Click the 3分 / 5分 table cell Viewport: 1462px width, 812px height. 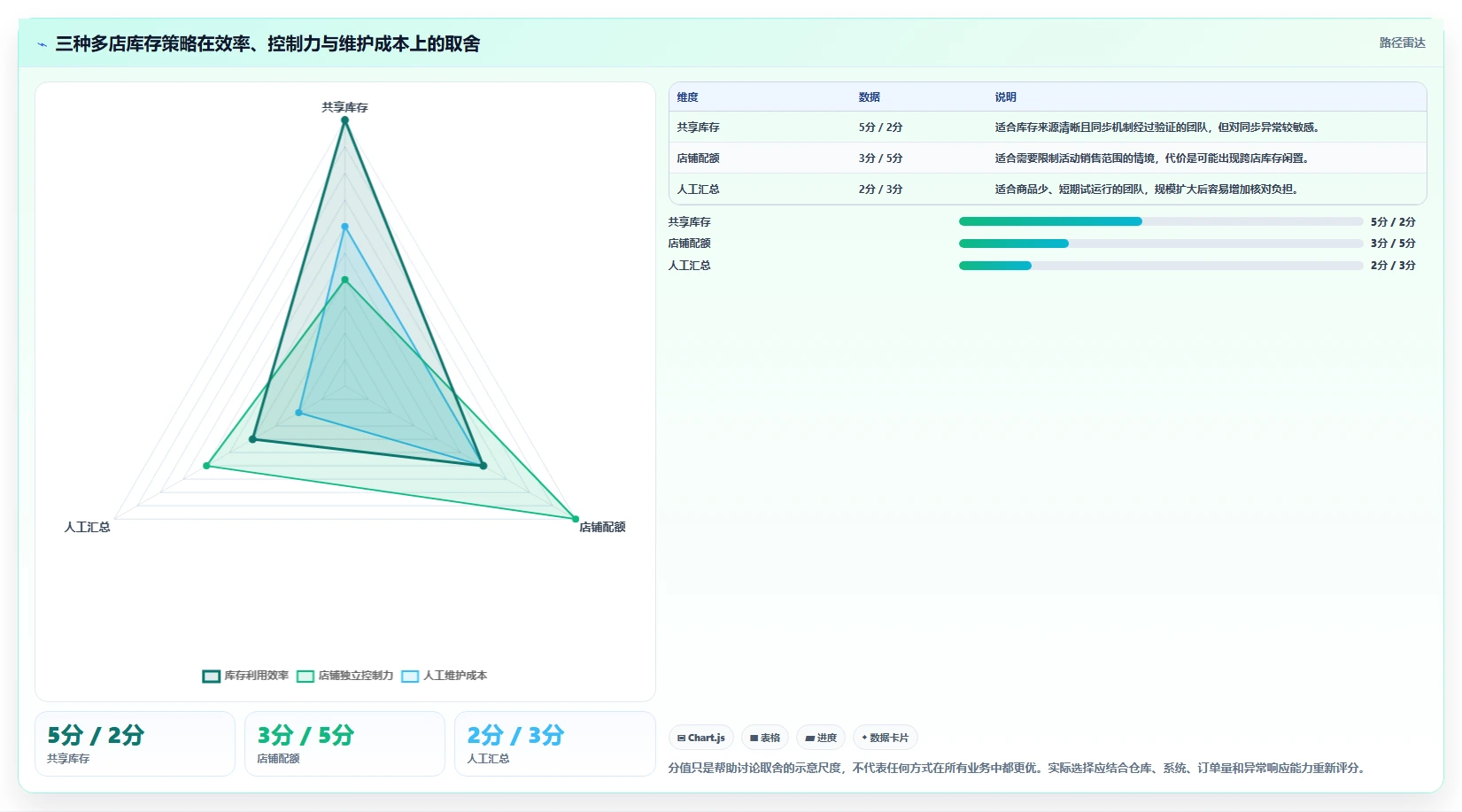point(880,159)
